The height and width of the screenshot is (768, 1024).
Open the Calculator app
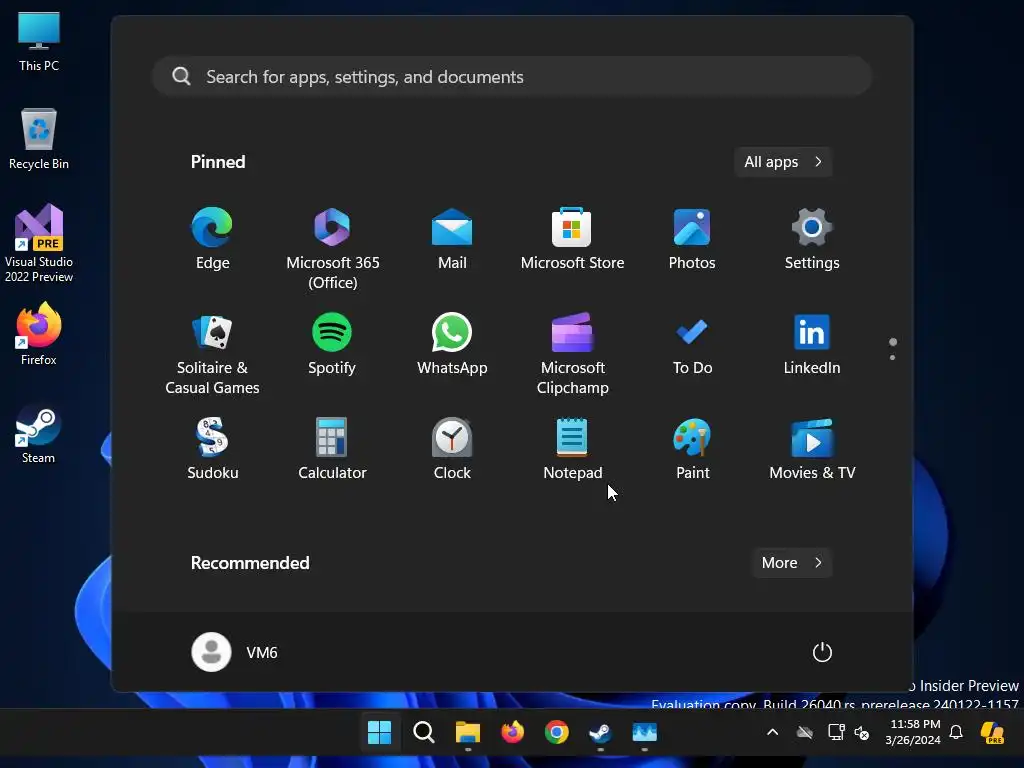(x=332, y=449)
